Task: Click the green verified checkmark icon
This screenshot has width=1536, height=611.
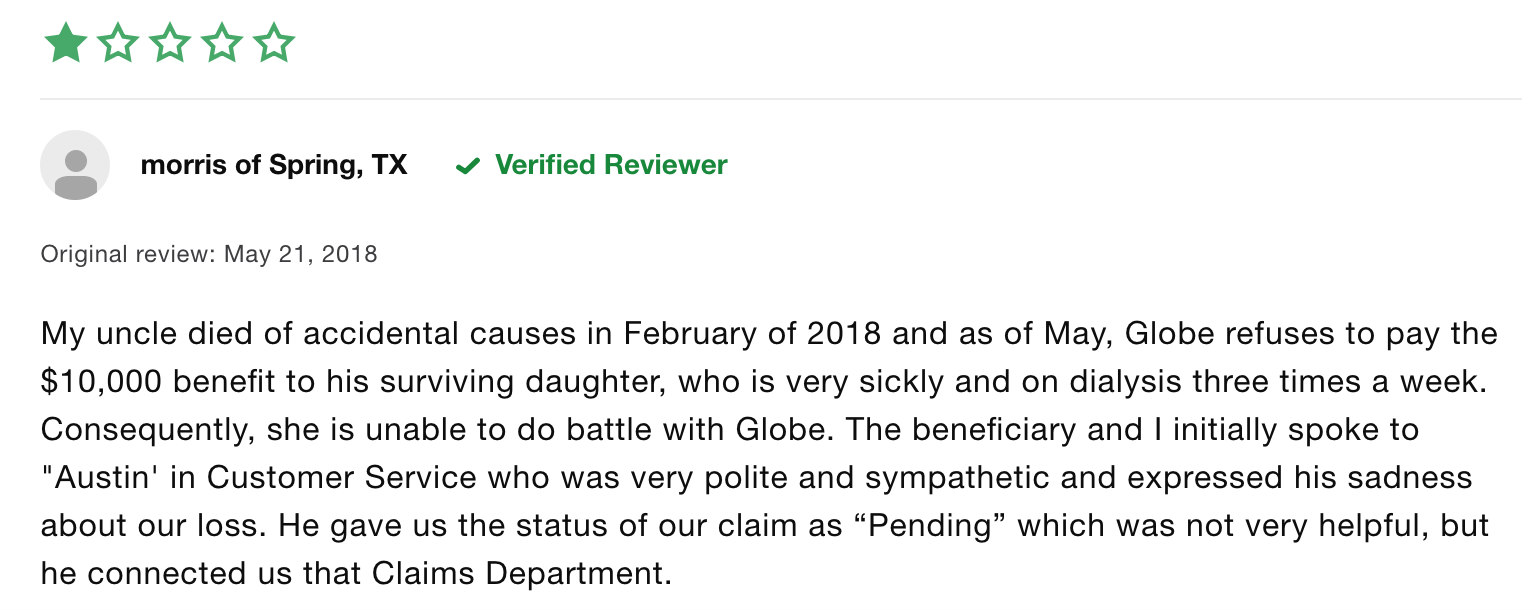Action: [x=467, y=166]
